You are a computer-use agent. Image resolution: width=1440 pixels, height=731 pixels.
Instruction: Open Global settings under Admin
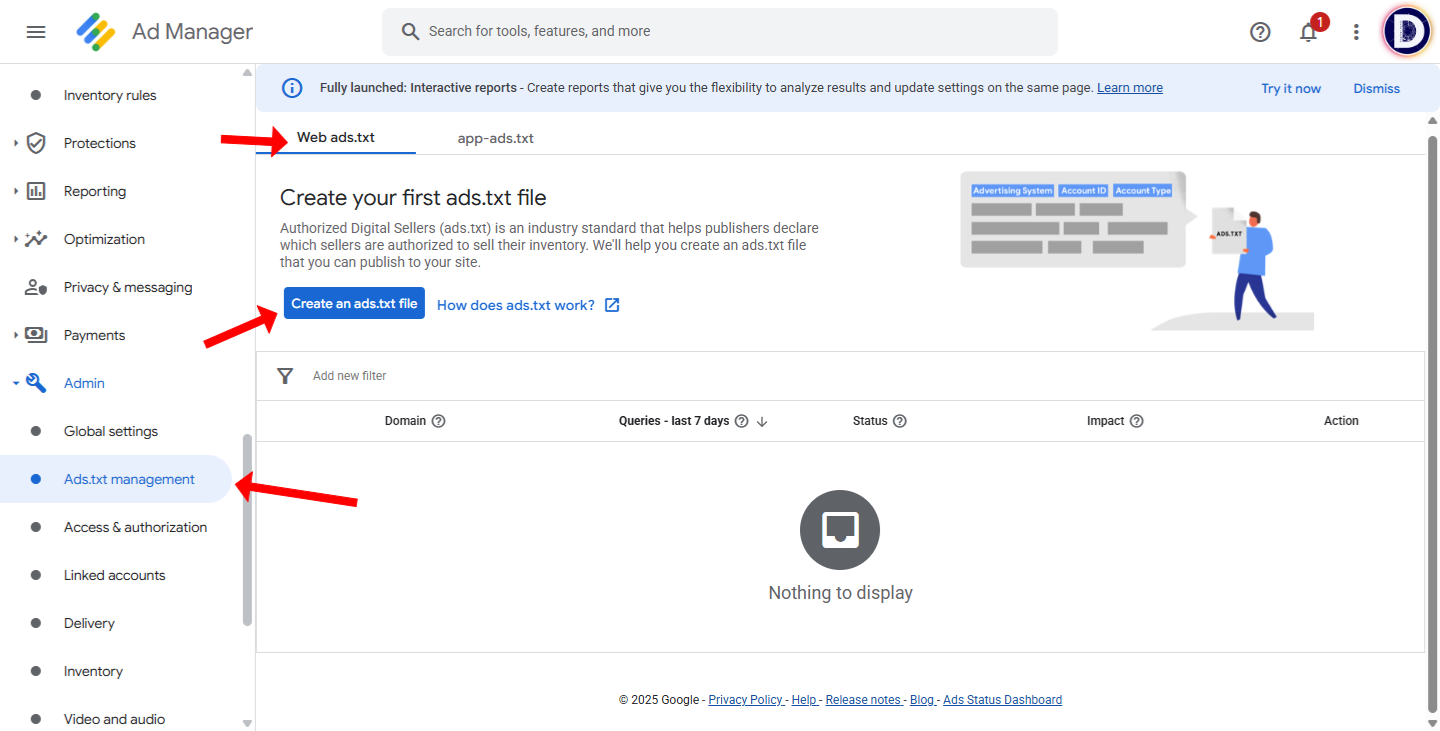tap(111, 431)
